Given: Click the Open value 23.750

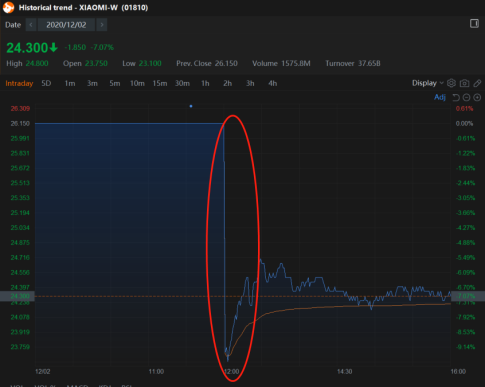Looking at the screenshot, I should click(96, 63).
